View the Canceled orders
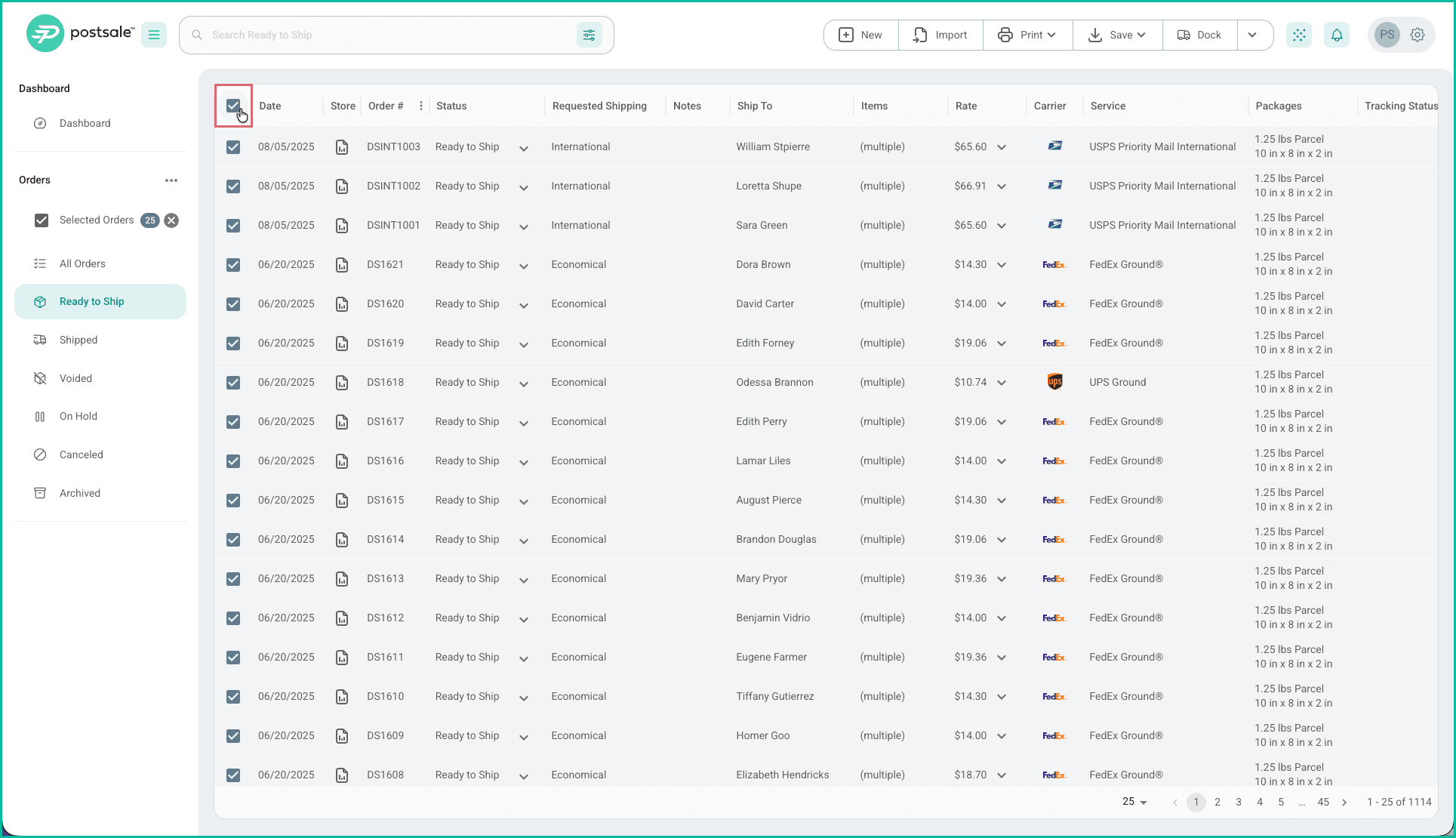Image resolution: width=1456 pixels, height=838 pixels. [81, 454]
